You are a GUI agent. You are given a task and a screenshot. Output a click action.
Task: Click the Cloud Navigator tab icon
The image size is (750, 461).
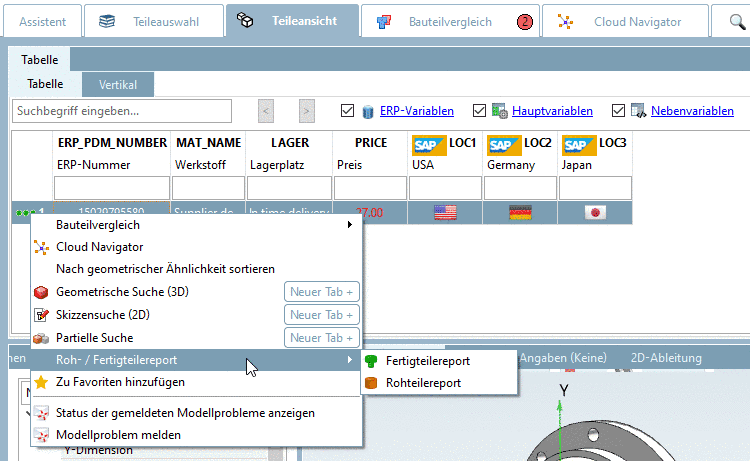(565, 22)
